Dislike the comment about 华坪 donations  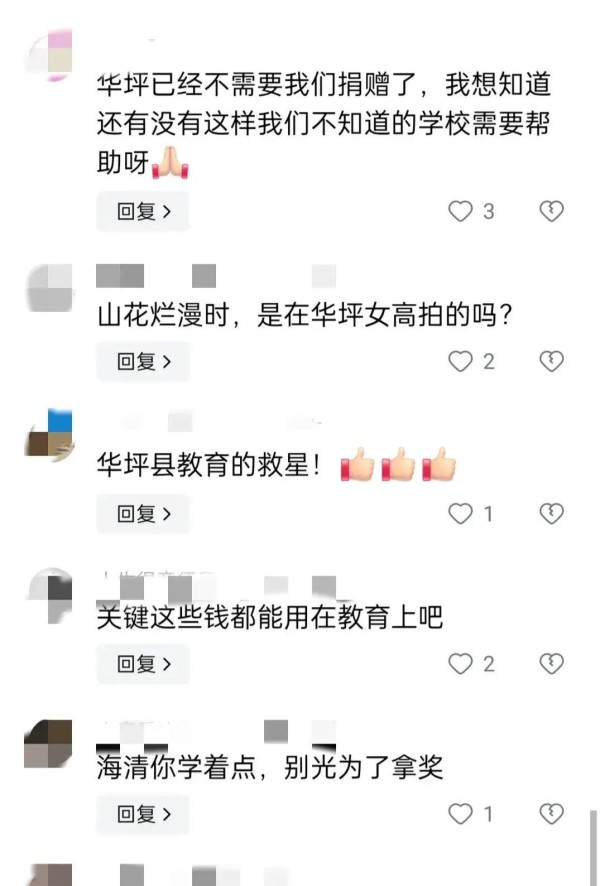551,211
